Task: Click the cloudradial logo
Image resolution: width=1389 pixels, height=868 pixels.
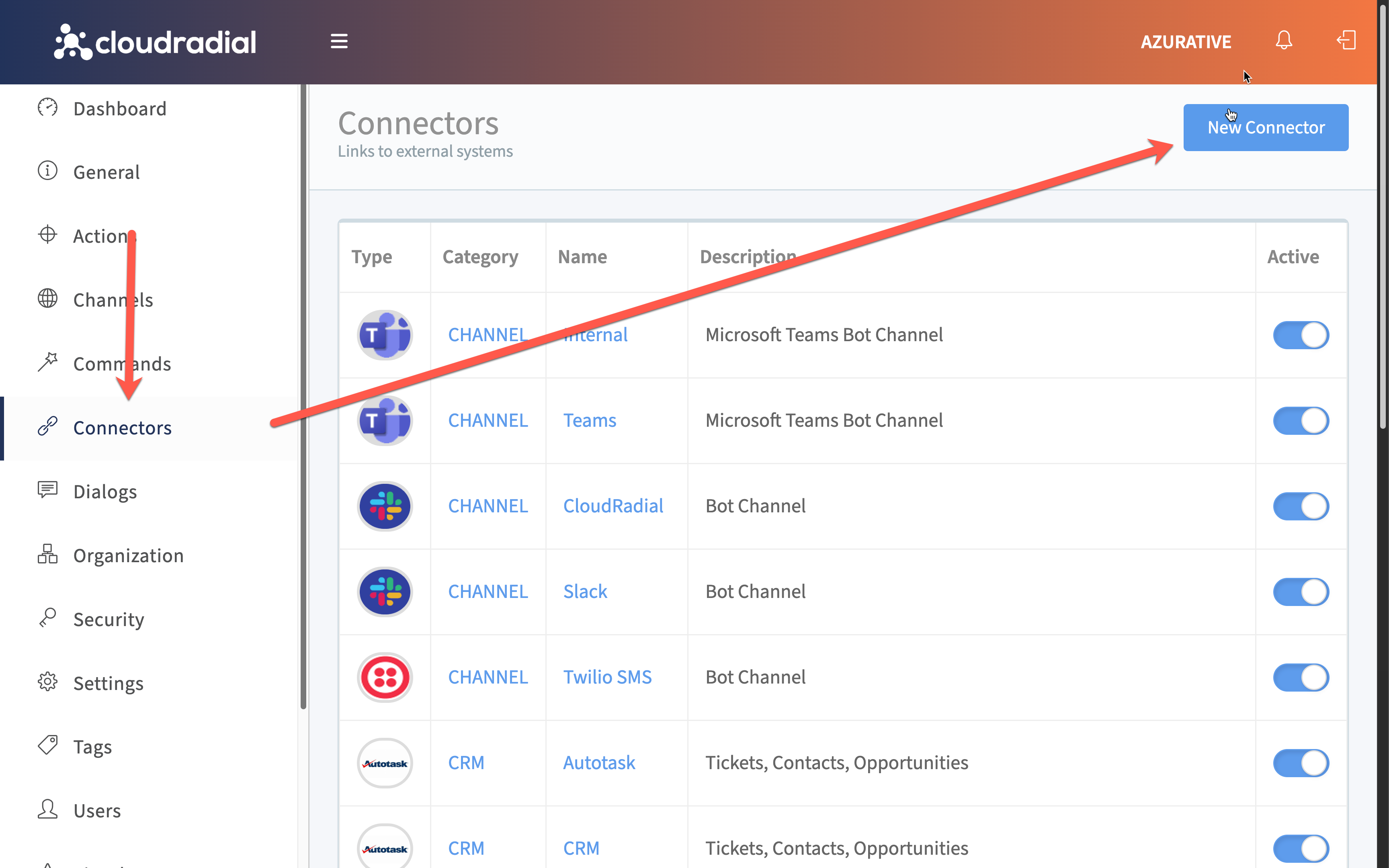Action: pos(155,42)
